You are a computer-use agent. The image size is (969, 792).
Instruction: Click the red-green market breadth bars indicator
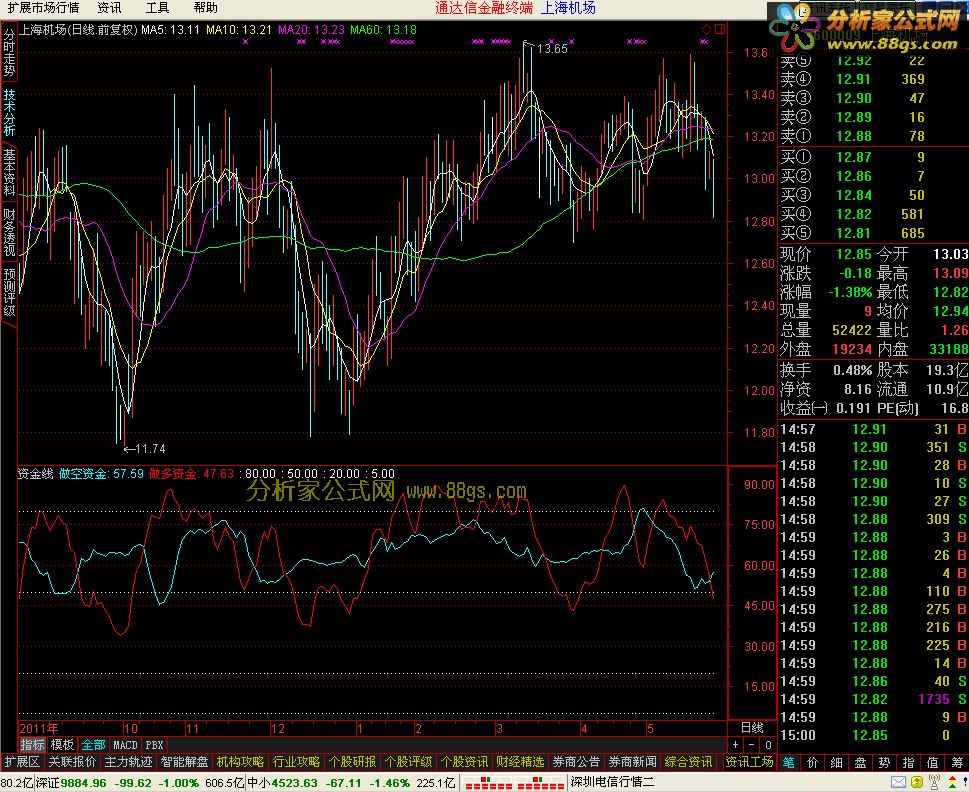pyautogui.click(x=514, y=783)
